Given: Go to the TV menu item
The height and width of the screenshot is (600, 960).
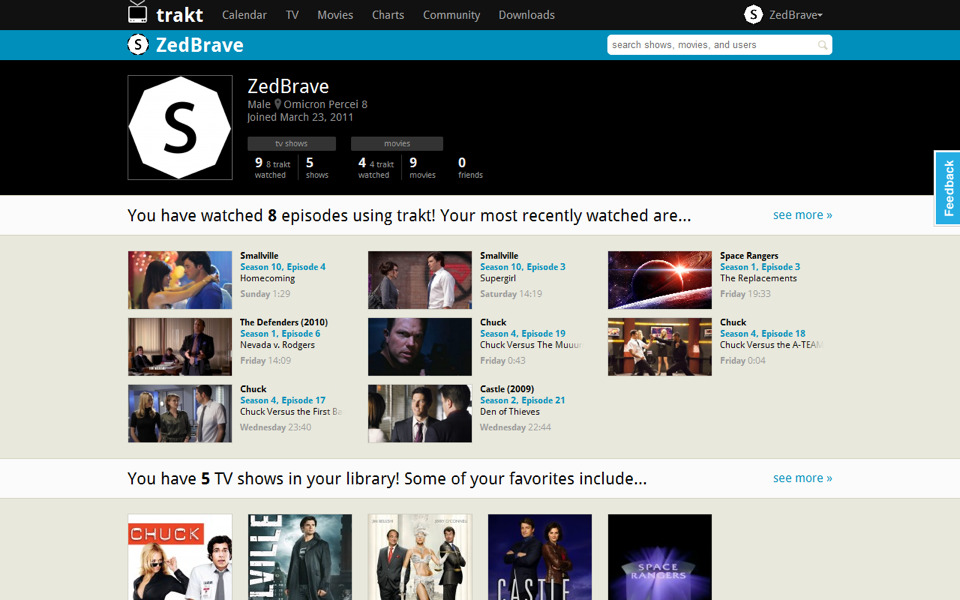Looking at the screenshot, I should click(x=292, y=15).
